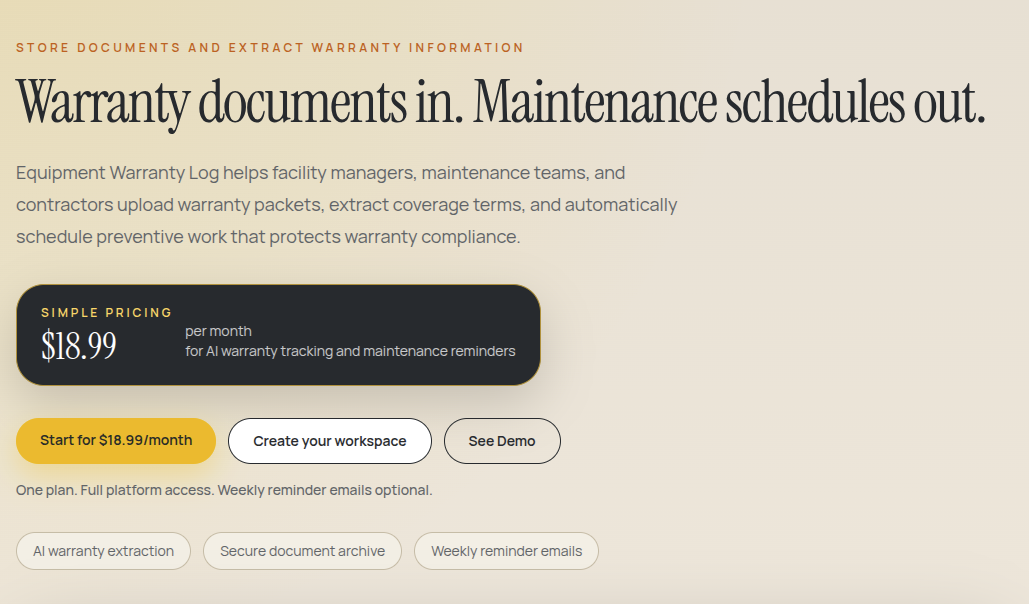Click the workspace creation option
1029x604 pixels.
(x=329, y=440)
